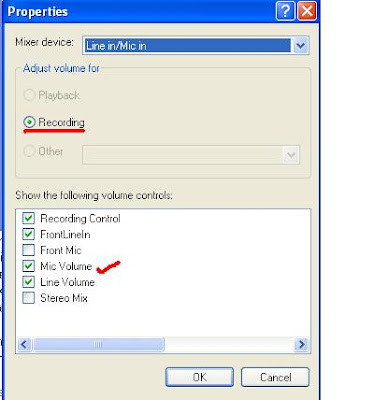Click the Mic Volume label
Image resolution: width=374 pixels, height=400 pixels.
[x=66, y=266]
